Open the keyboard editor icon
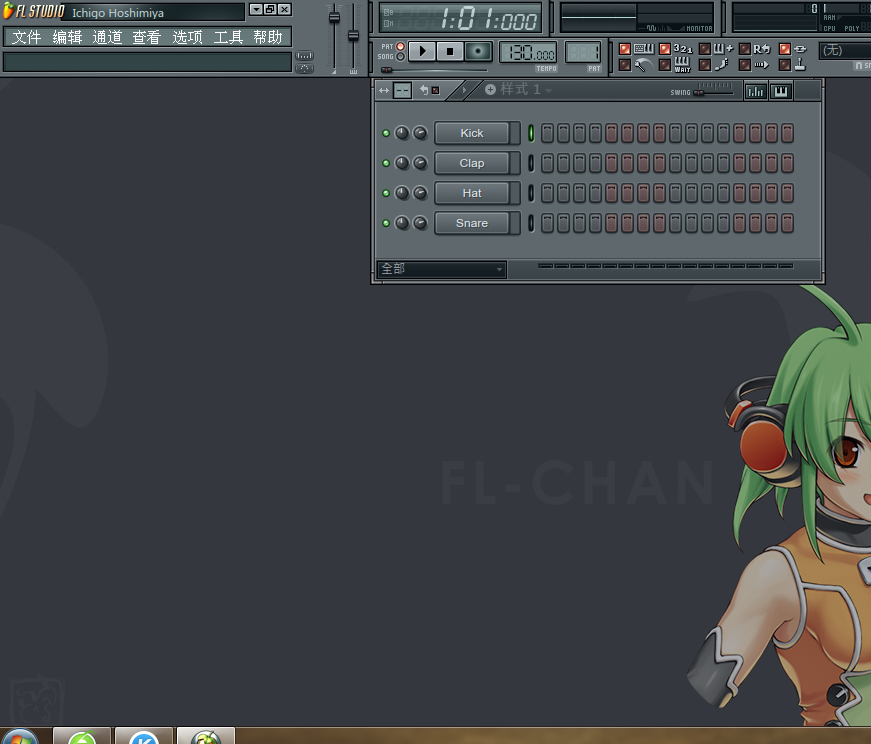The height and width of the screenshot is (744, 871). (x=780, y=92)
